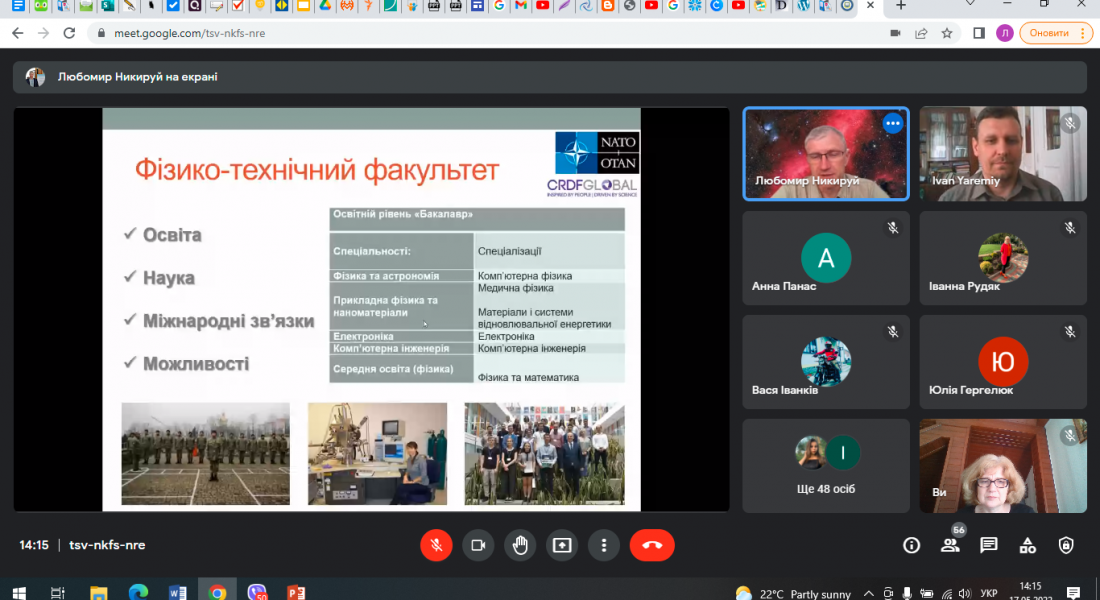Unmute the microphone in the call bar

coord(435,545)
